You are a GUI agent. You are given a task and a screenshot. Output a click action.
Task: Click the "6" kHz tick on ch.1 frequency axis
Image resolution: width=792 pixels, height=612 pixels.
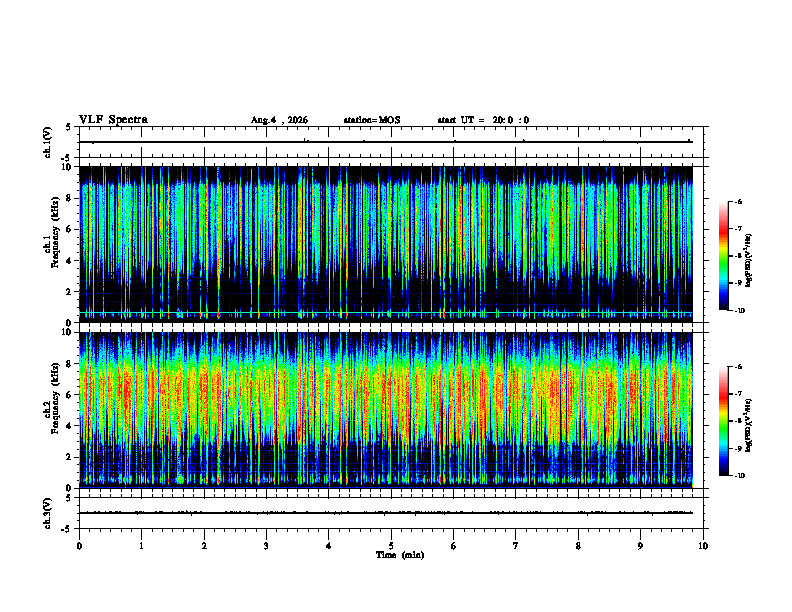point(70,229)
